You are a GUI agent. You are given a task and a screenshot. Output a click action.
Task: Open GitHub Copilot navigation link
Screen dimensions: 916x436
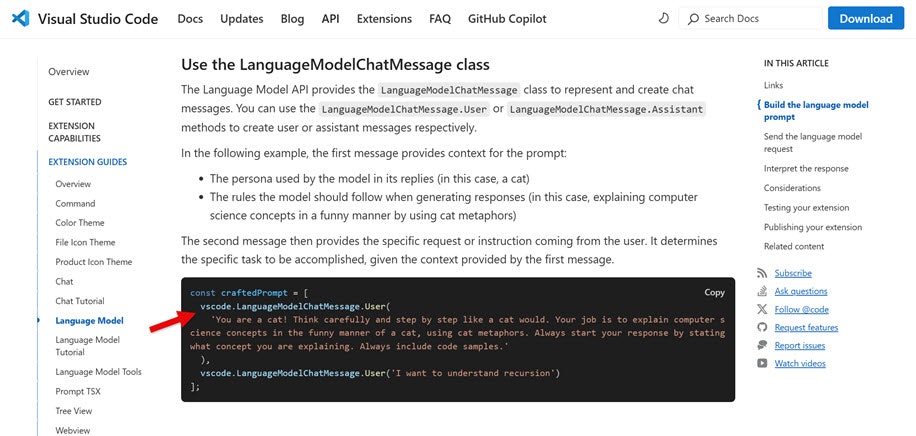tap(507, 19)
